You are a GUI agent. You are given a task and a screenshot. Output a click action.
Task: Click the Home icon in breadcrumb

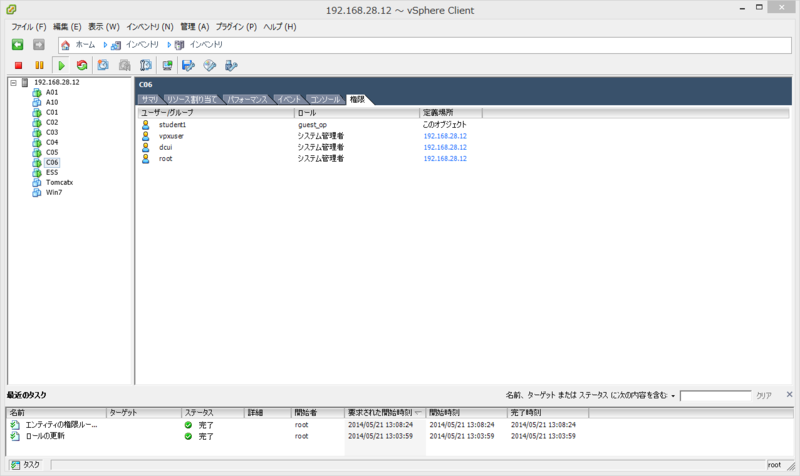click(65, 45)
